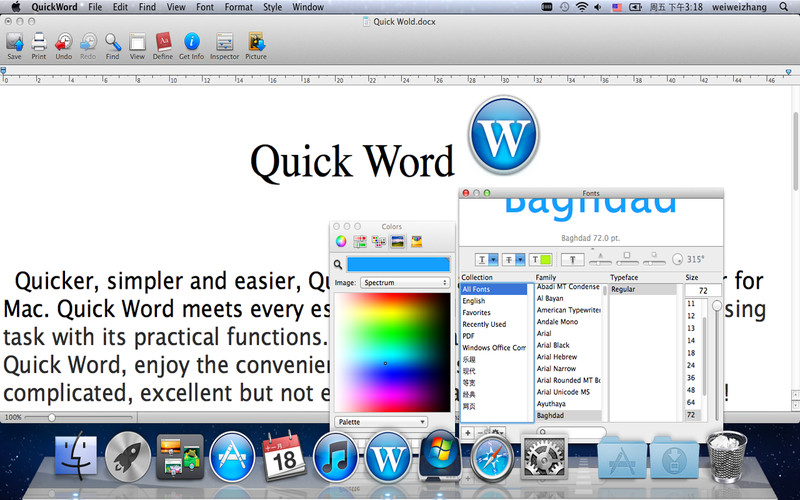Add a font collection with plus button
Screen dimensions: 800x500
coord(468,433)
